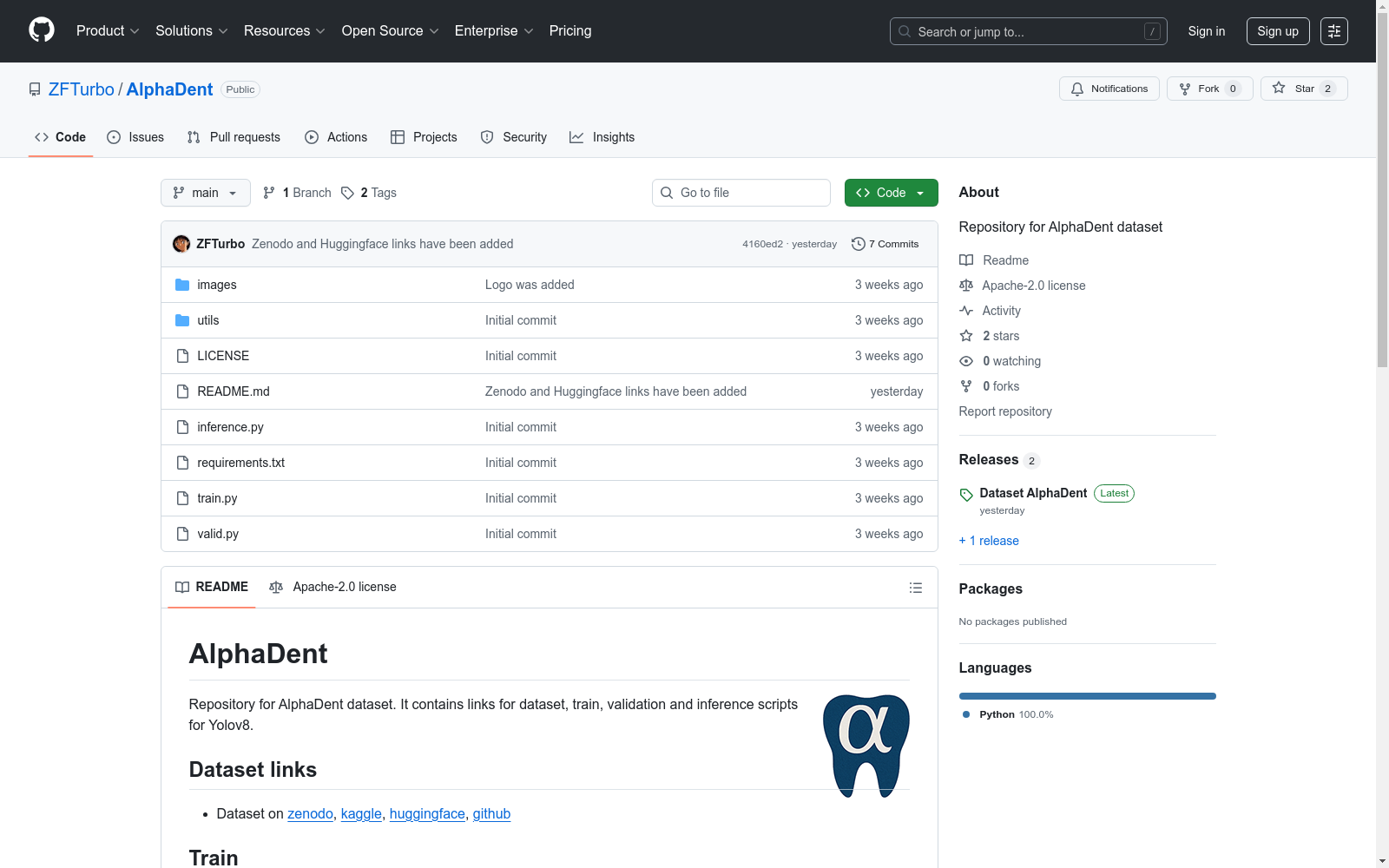Click the tag icon beside 2 Tags
The width and height of the screenshot is (1389, 868).
click(347, 193)
